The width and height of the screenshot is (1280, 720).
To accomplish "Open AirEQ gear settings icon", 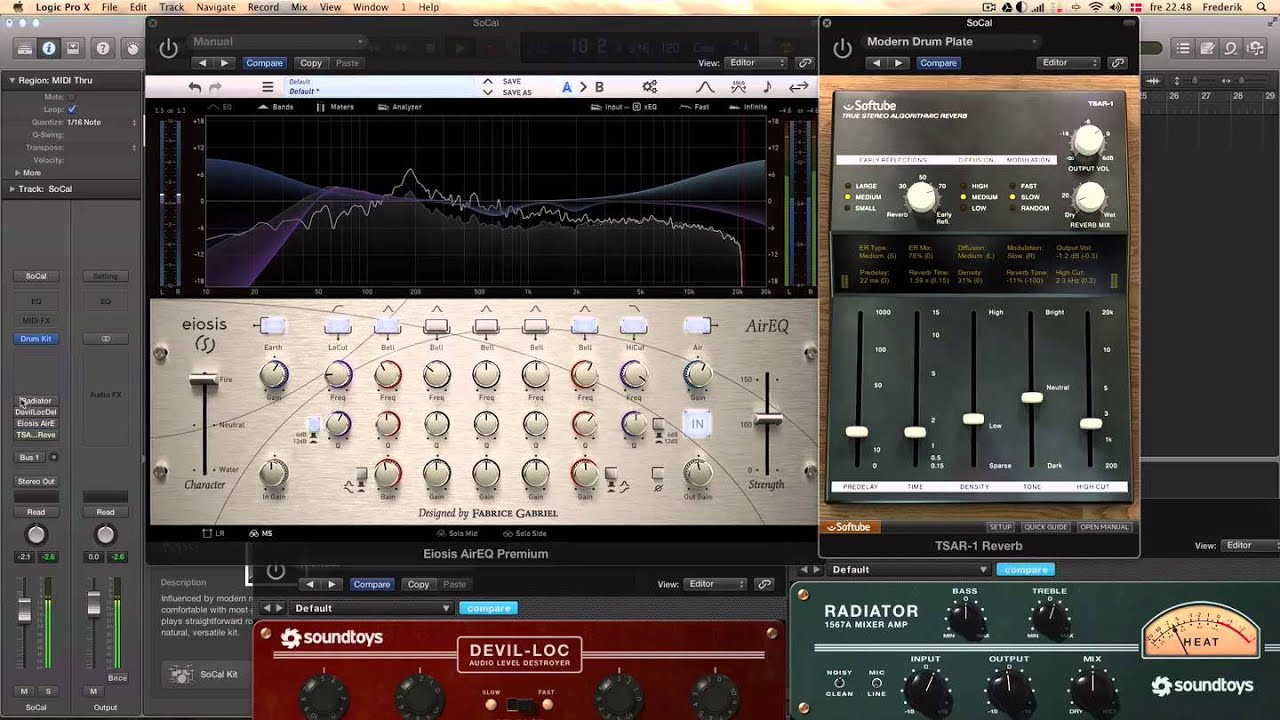I will [x=649, y=87].
